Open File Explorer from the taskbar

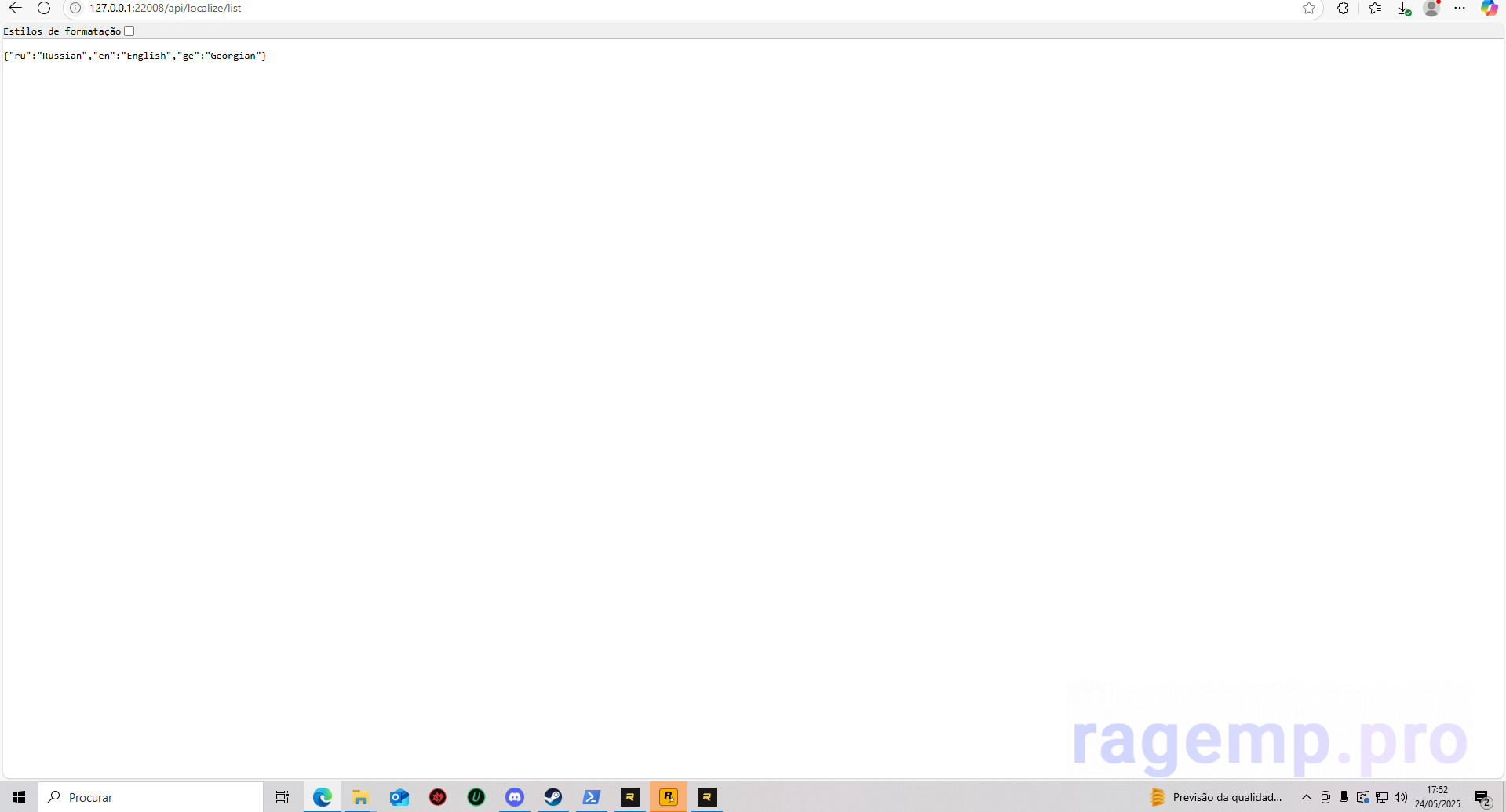361,797
